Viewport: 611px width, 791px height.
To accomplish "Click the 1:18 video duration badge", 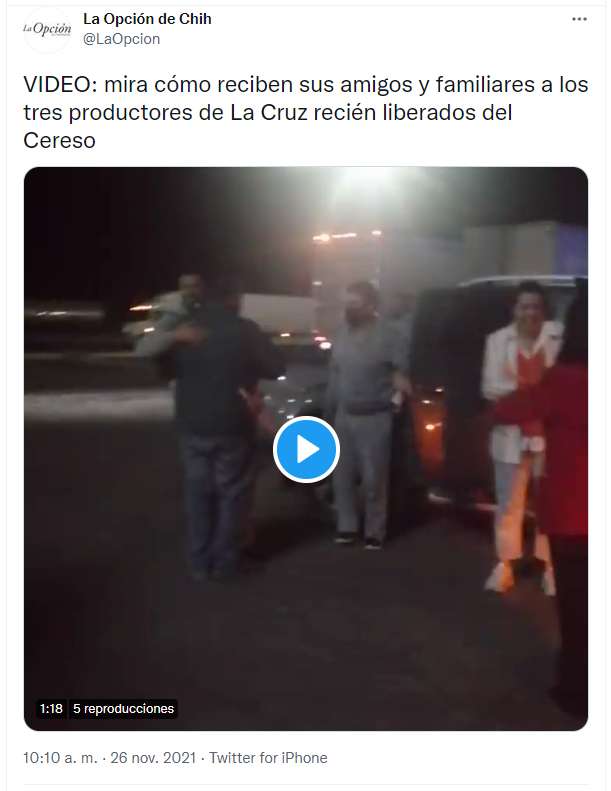I will click(51, 708).
